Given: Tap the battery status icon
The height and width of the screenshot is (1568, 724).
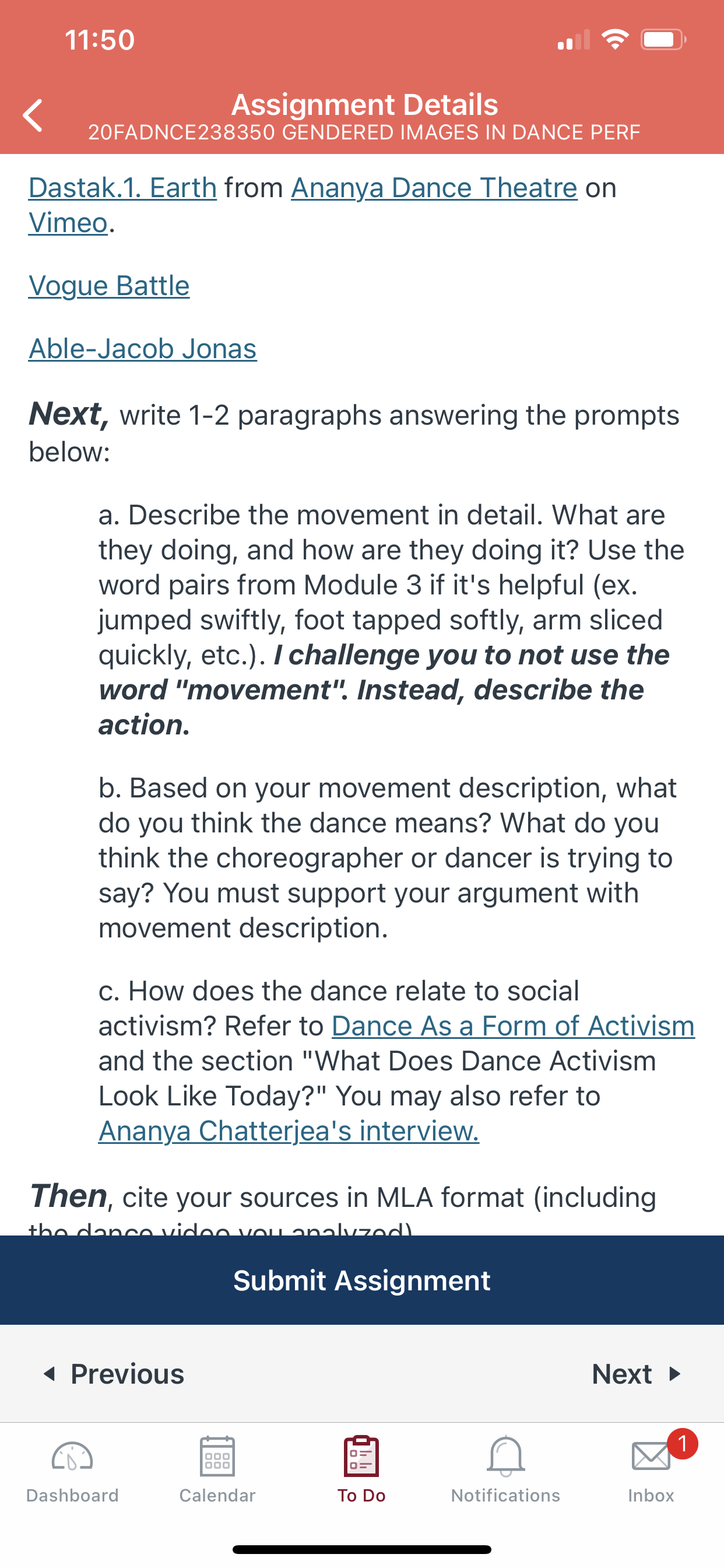Looking at the screenshot, I should pos(663,40).
